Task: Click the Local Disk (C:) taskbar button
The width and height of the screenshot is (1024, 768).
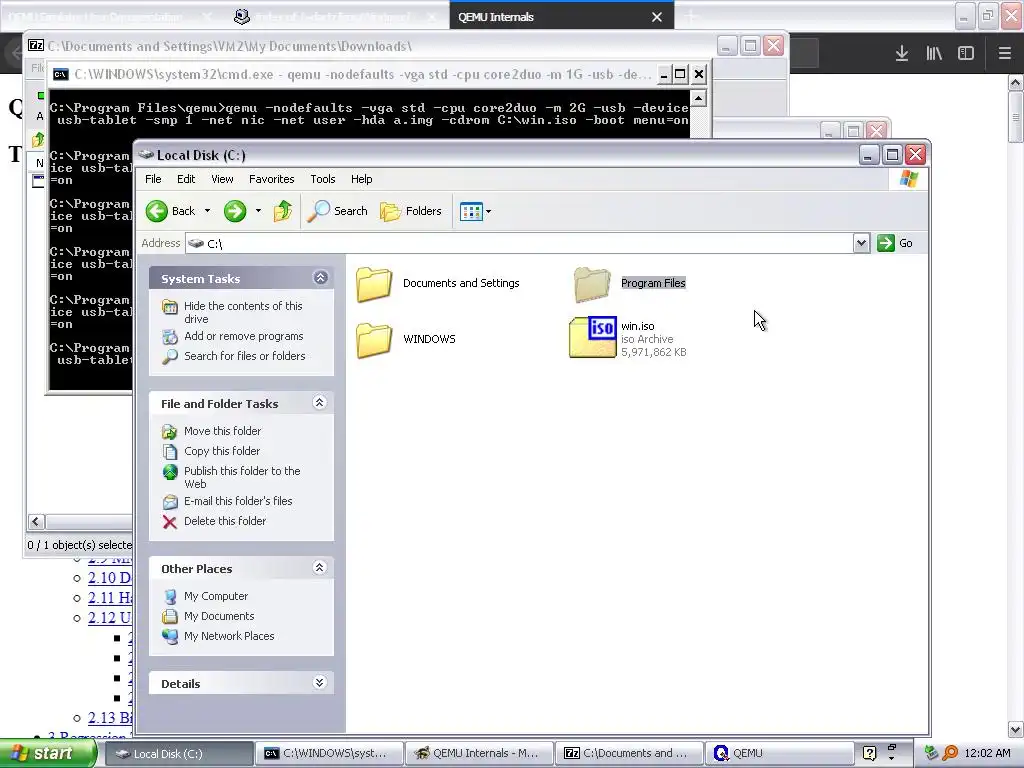Action: [x=180, y=754]
